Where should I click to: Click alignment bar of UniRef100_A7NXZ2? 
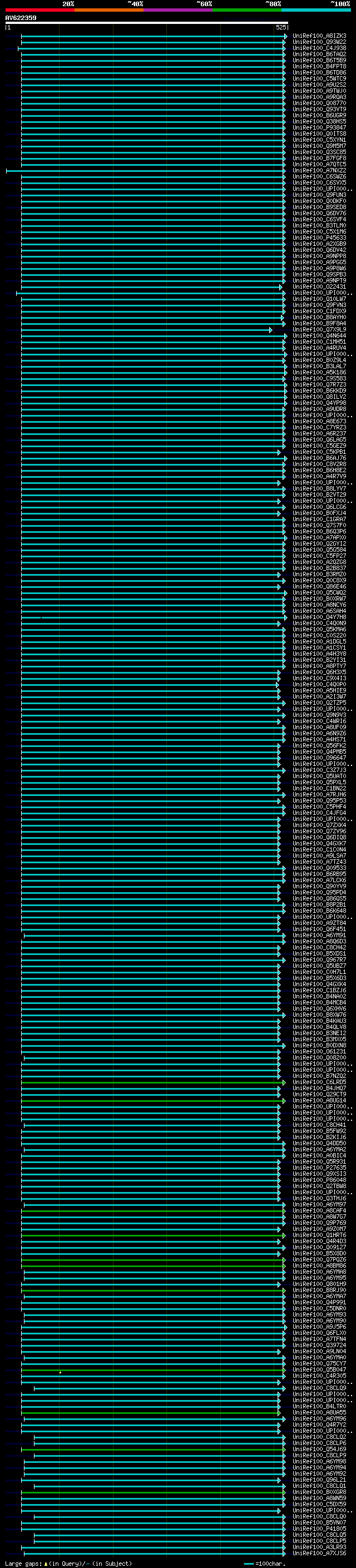[145, 171]
